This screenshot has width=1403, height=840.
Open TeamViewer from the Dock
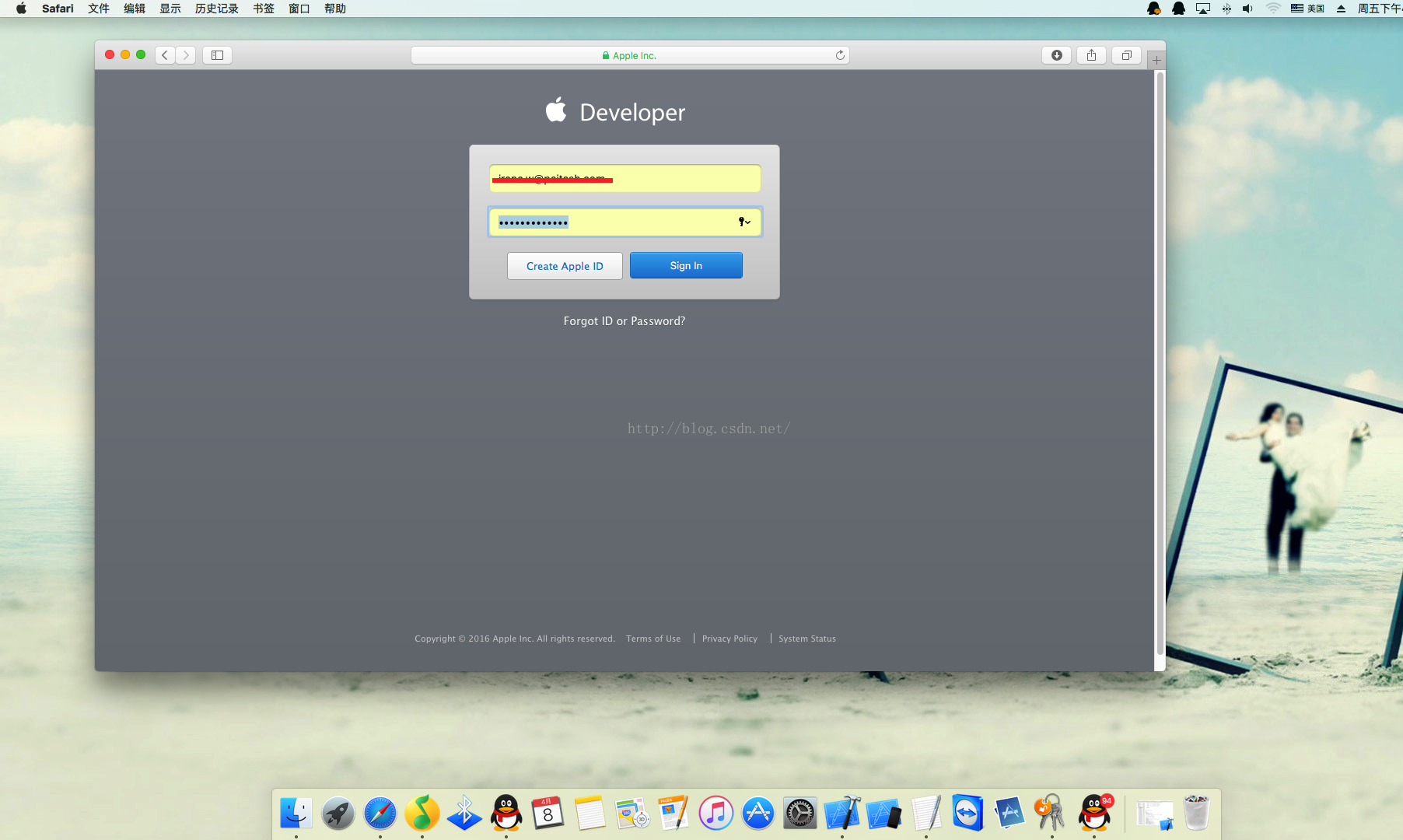[x=967, y=814]
